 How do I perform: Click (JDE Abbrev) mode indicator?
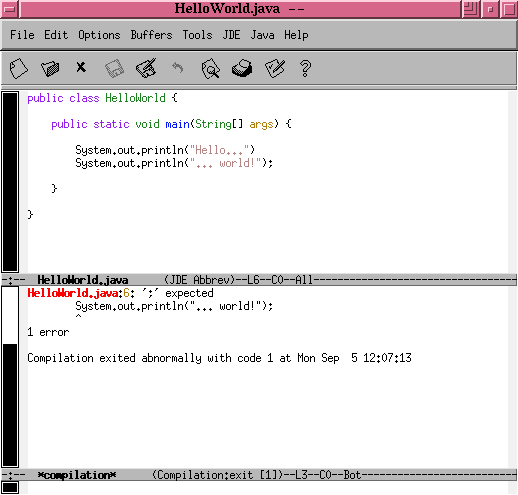[200, 280]
